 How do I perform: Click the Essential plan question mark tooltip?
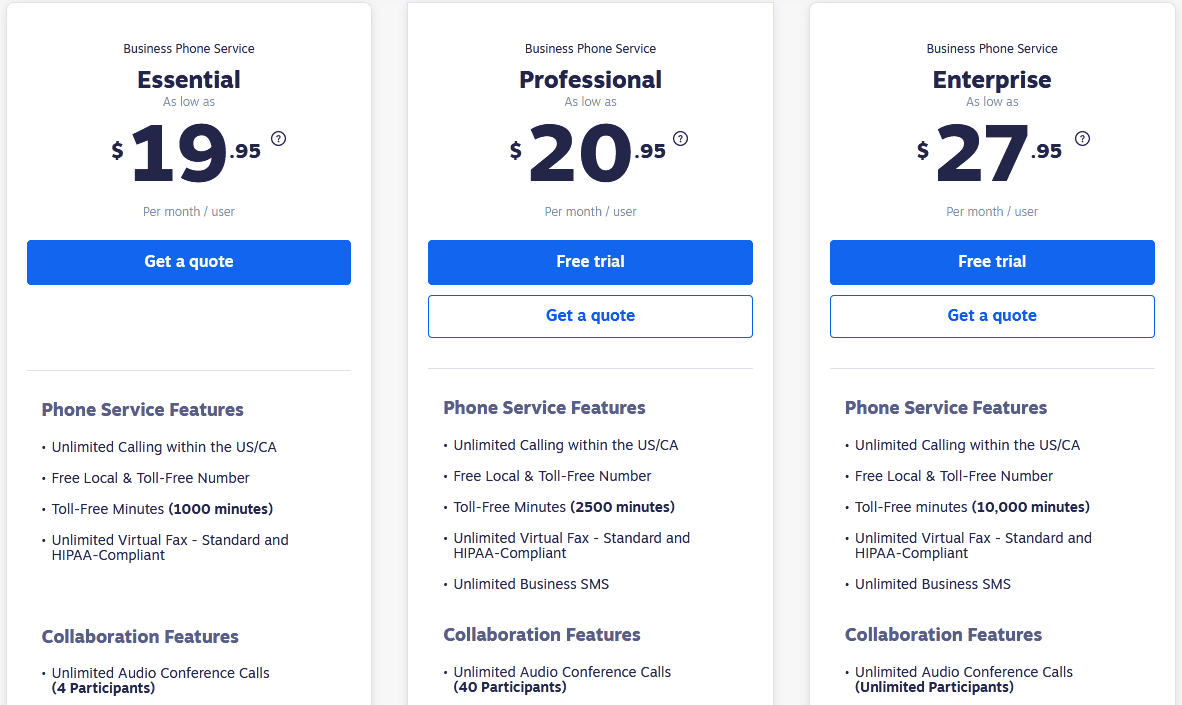click(278, 139)
